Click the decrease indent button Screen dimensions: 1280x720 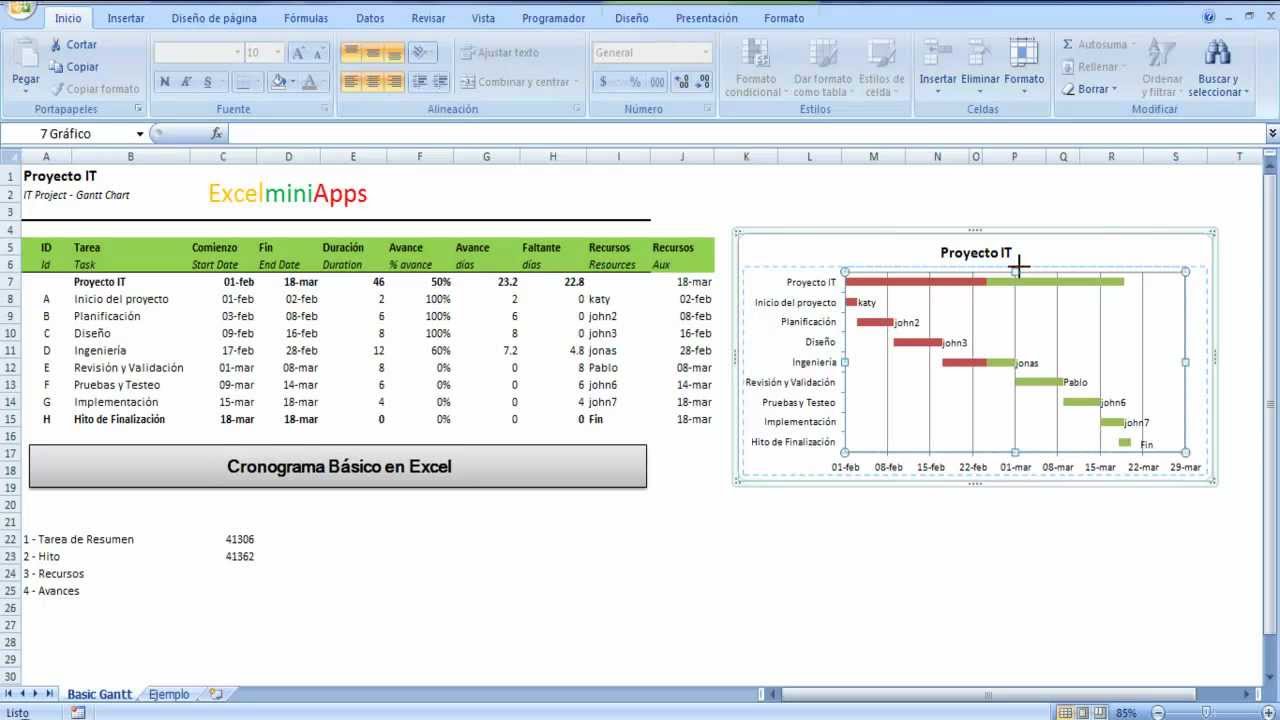tap(419, 82)
